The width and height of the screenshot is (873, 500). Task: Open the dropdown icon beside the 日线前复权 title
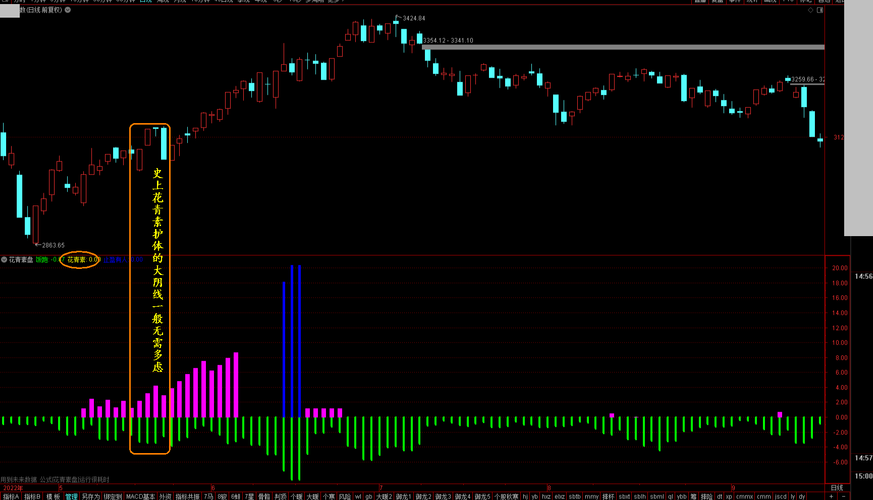[68, 10]
